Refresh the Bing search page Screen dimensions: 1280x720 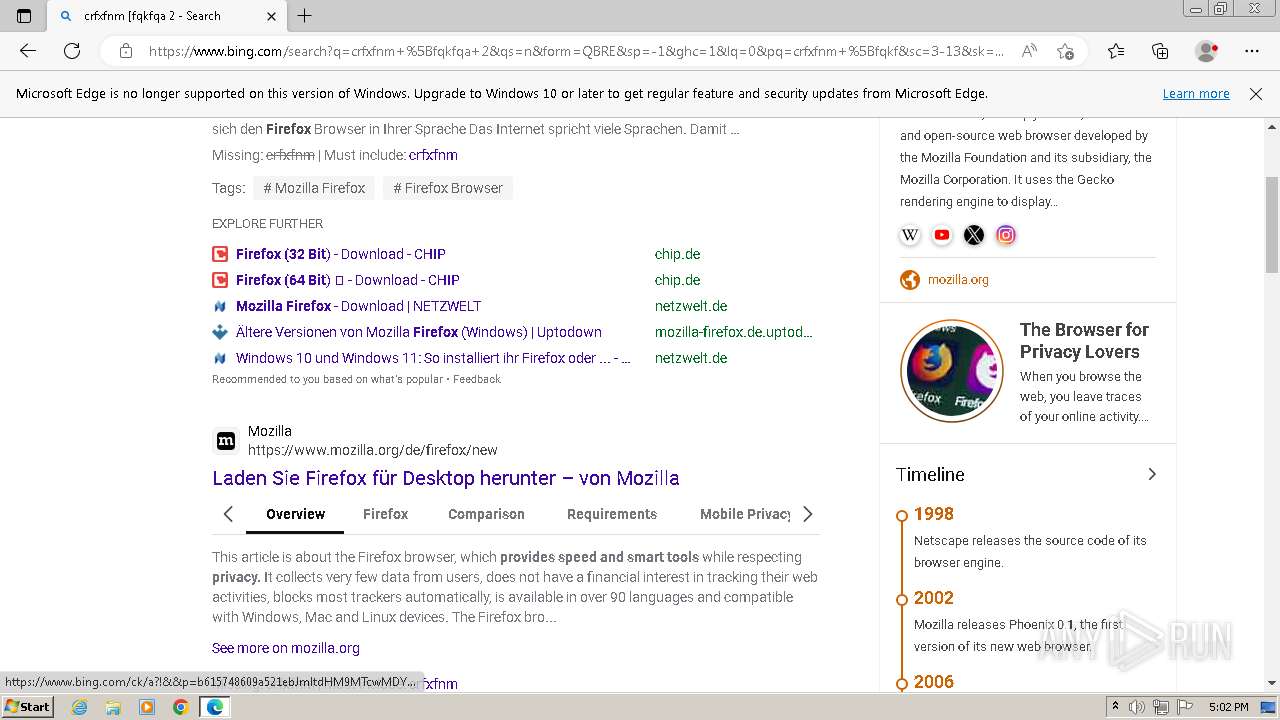coord(72,51)
